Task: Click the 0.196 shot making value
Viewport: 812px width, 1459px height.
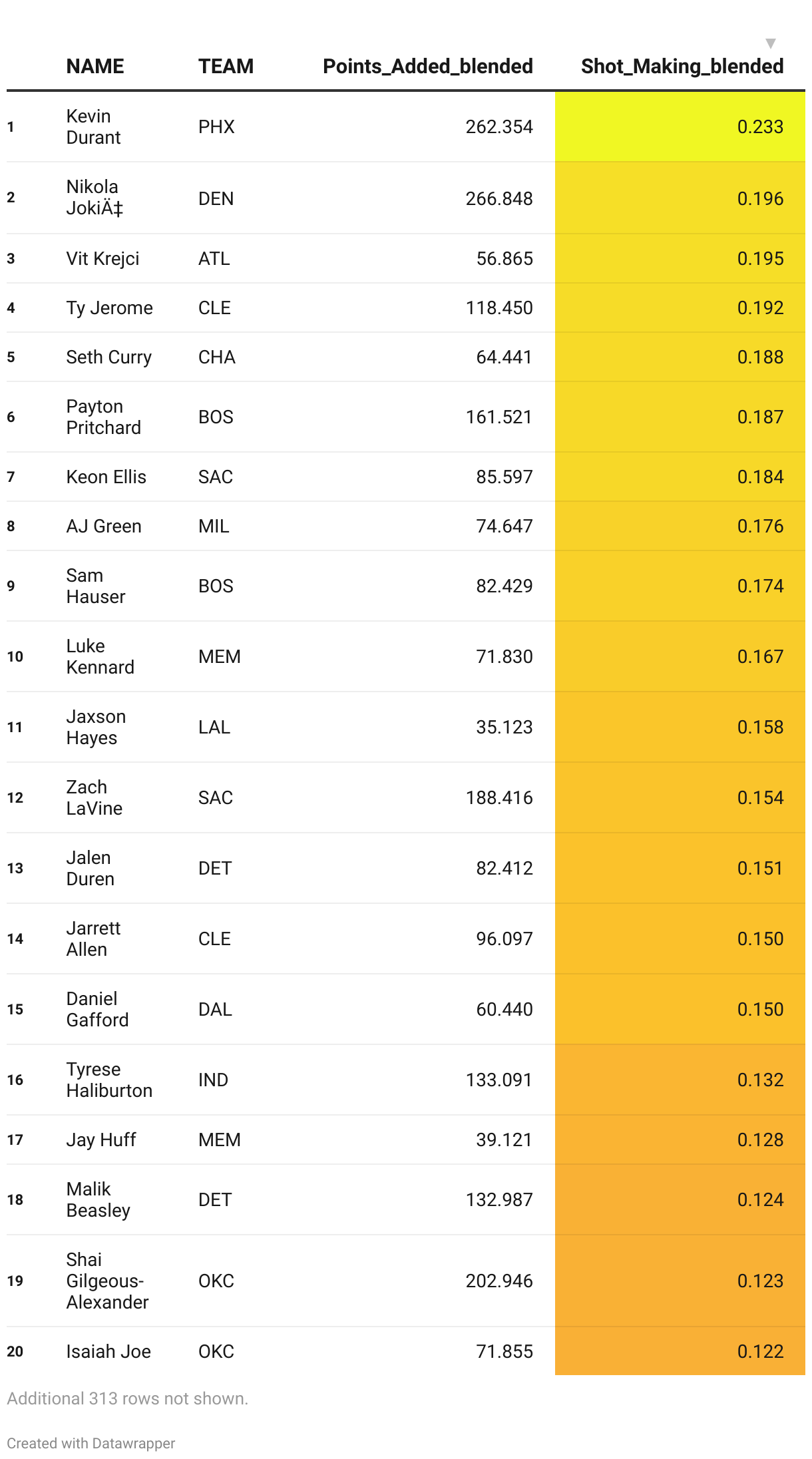Action: pos(760,198)
